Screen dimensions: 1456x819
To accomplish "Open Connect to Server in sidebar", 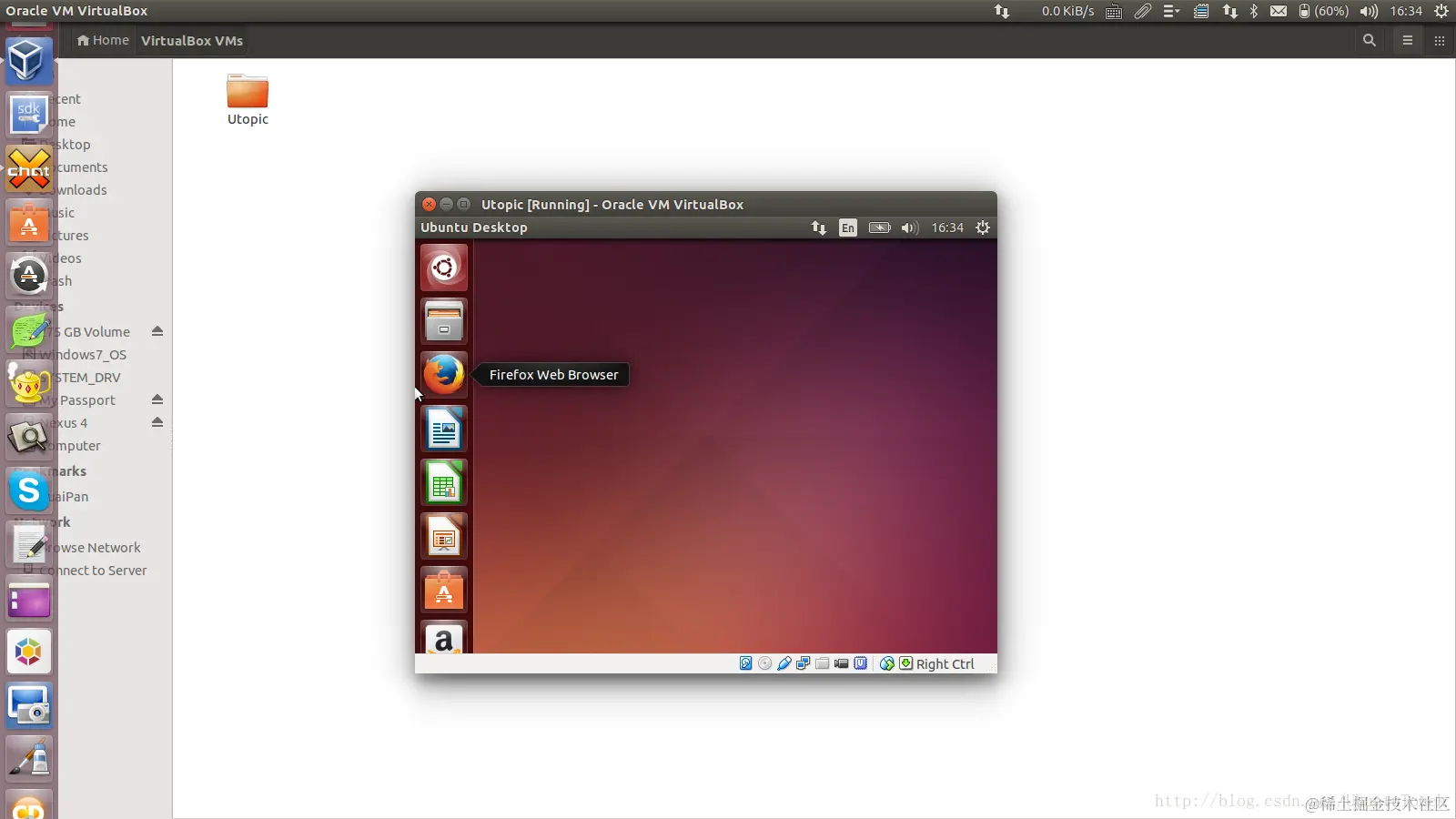I will (x=93, y=571).
